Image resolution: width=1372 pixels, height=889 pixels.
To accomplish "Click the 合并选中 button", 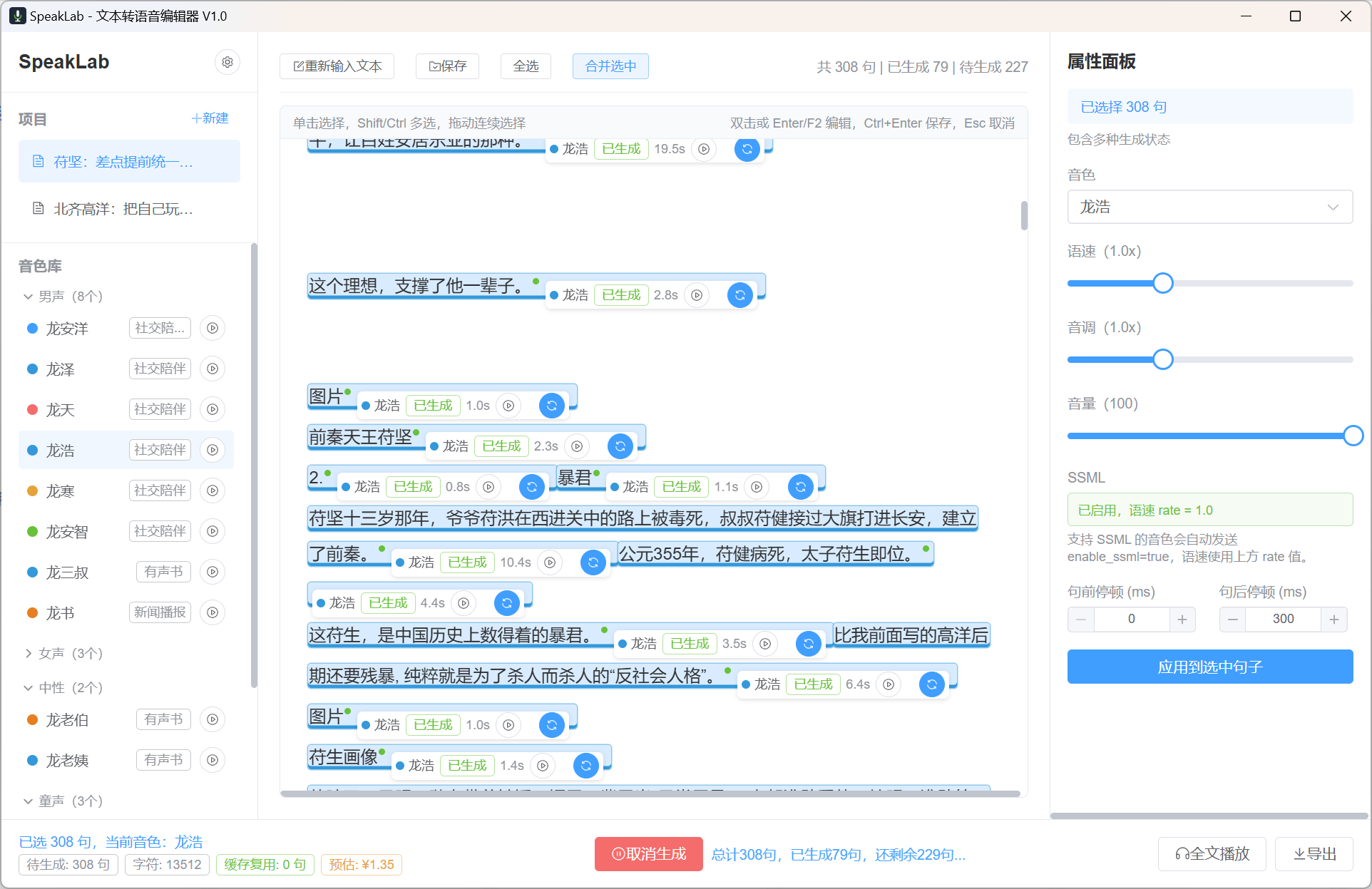I will 610,66.
